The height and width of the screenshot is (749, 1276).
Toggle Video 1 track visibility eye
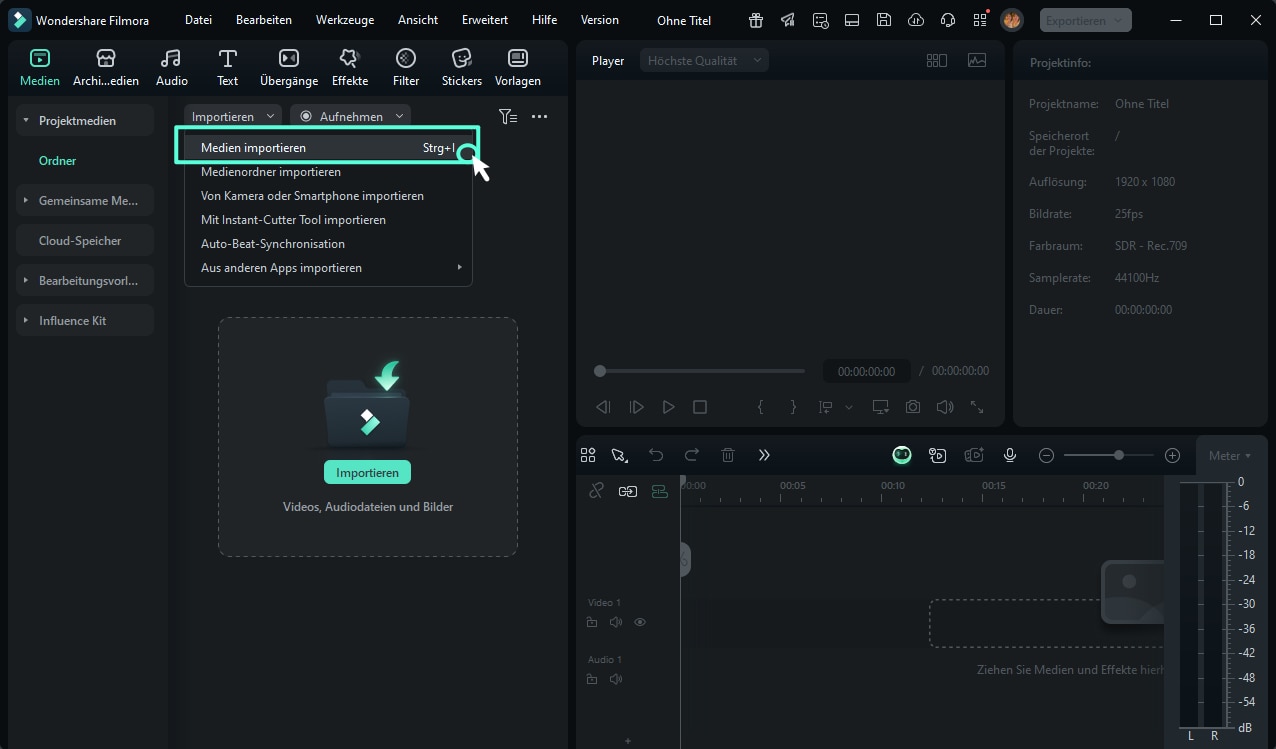click(x=640, y=622)
